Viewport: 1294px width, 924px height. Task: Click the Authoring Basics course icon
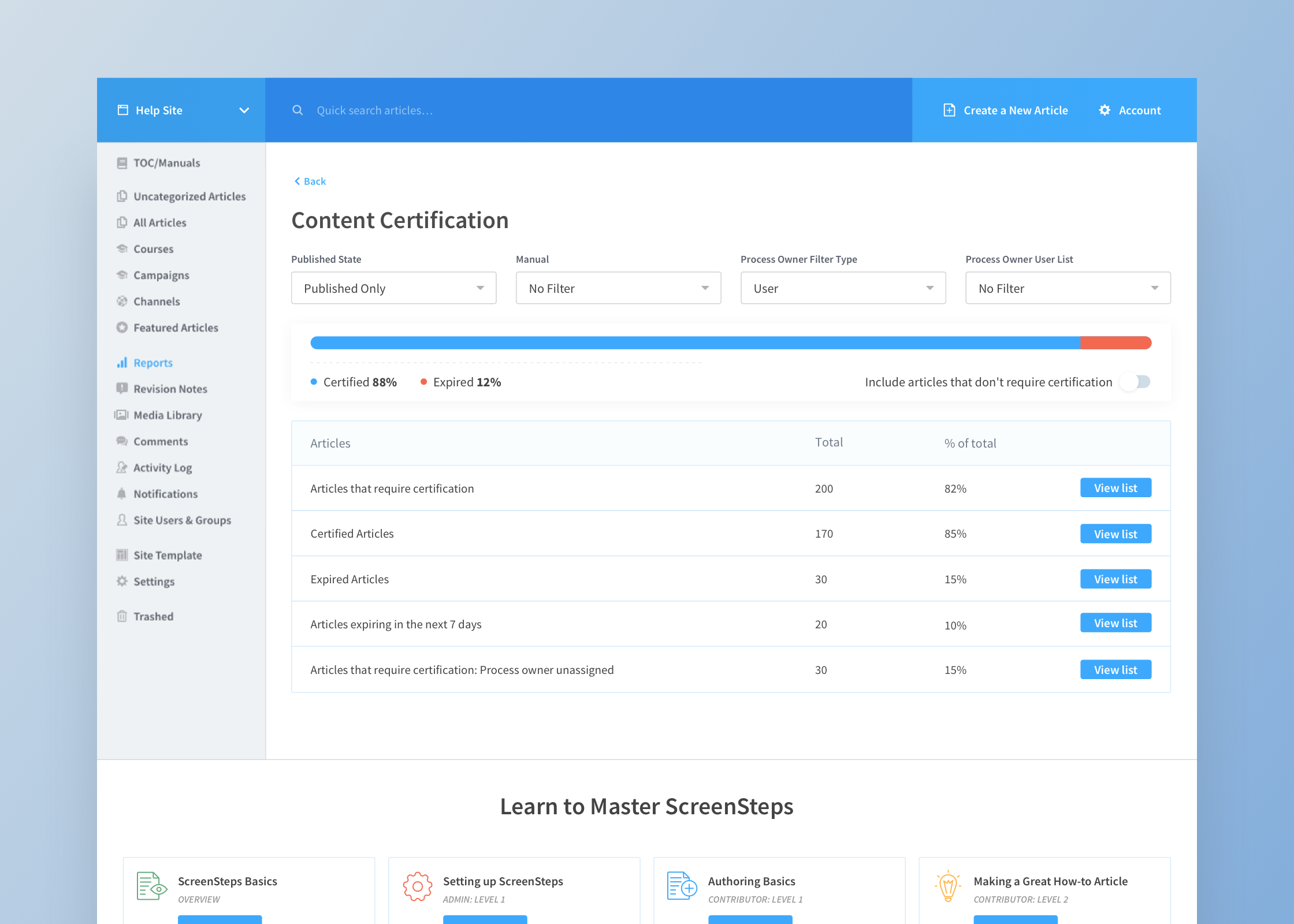coord(682,886)
